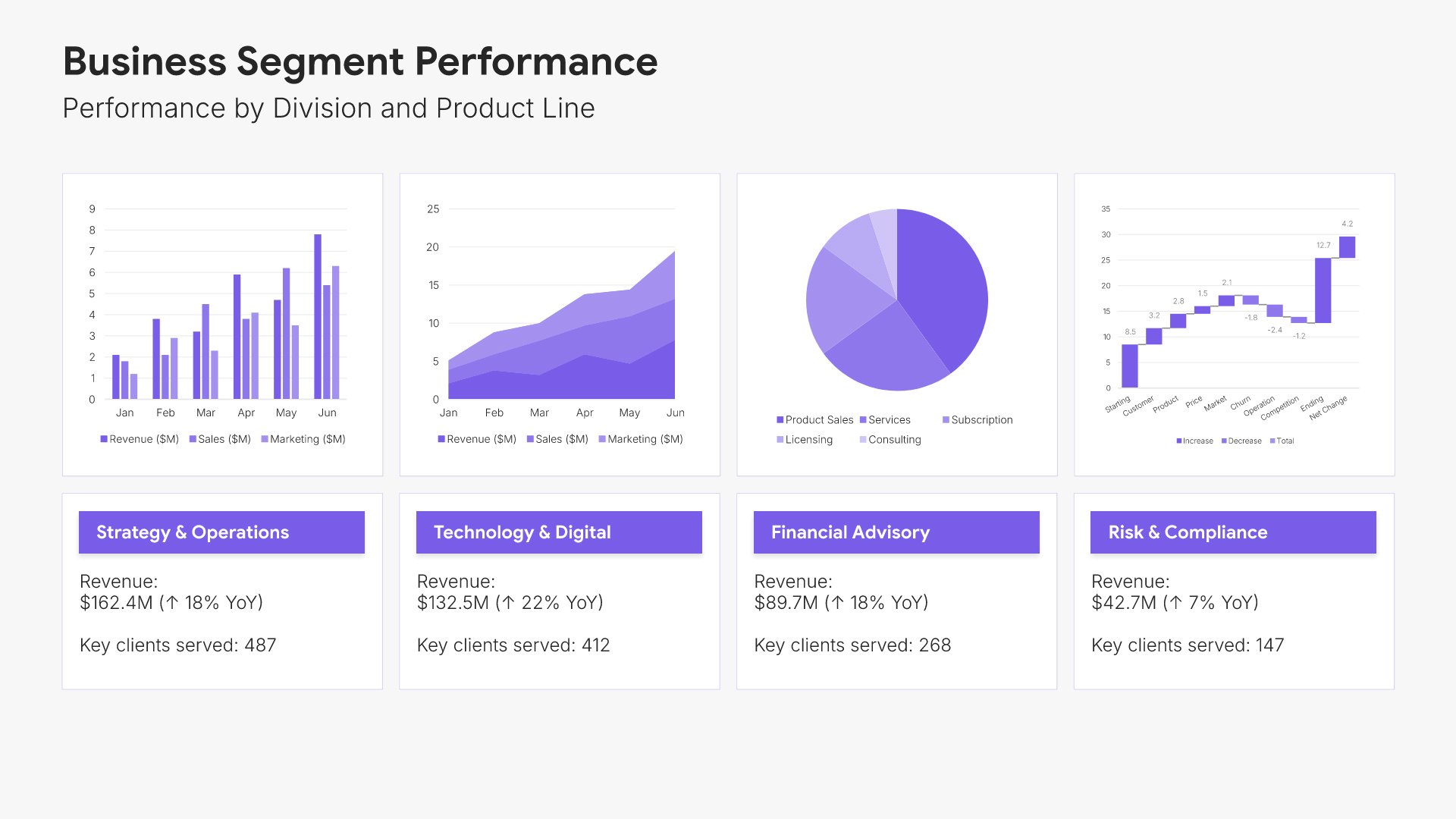Screen dimensions: 1456x819
Task: Click the 12.7 Ending bar in waterfall chart
Action: (1323, 290)
